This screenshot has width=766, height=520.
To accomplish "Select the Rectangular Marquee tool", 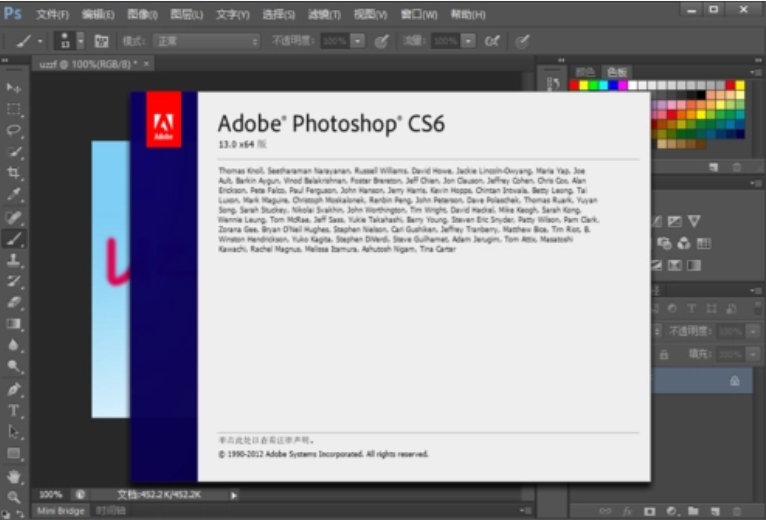I will click(x=15, y=108).
